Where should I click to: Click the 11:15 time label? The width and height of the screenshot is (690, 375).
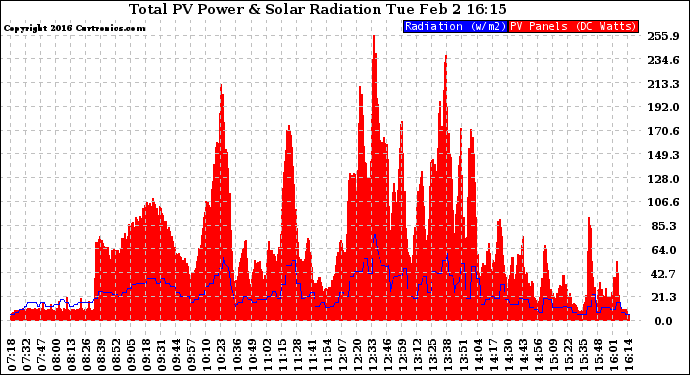point(282,355)
